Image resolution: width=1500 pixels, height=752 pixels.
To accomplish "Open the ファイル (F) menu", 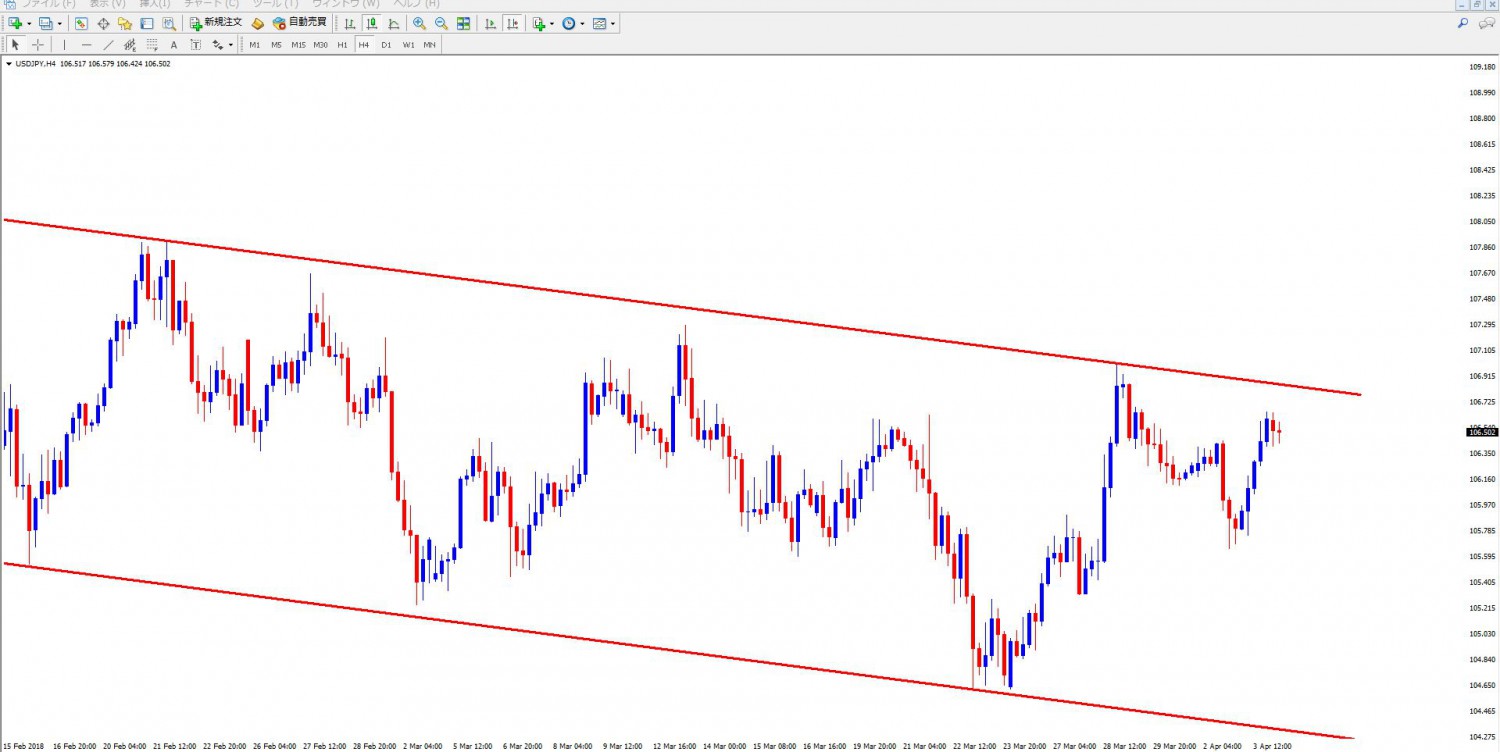I will 48,4.
